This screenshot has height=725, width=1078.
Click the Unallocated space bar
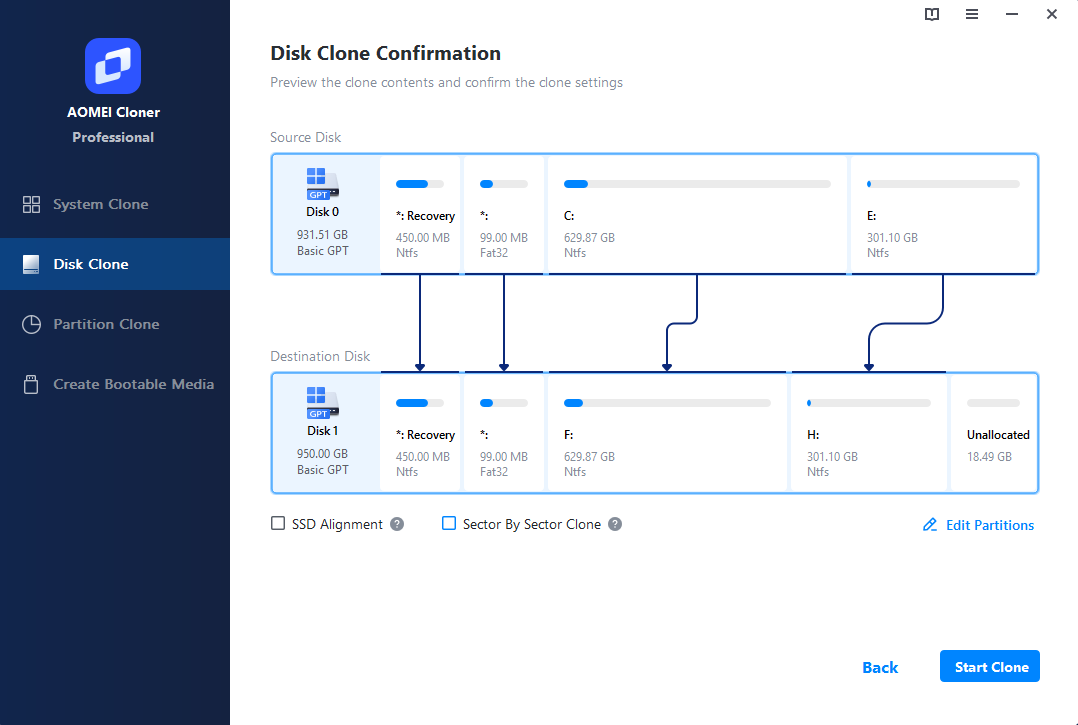click(993, 403)
